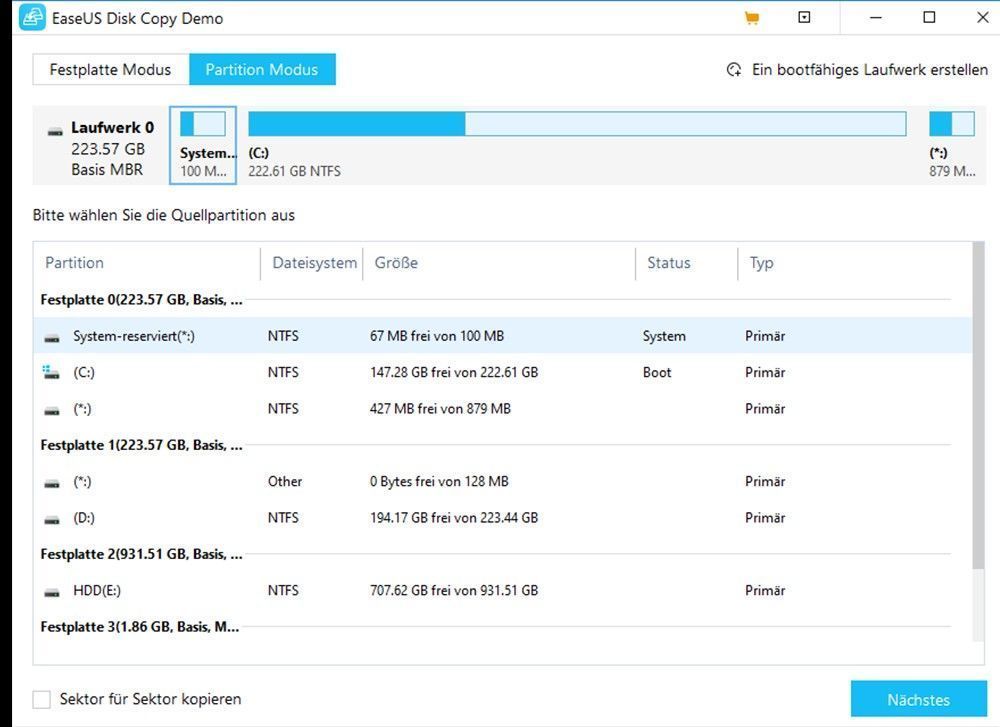Click '147.28 GB frei von 222.61 GB'
The width and height of the screenshot is (1000, 727).
tap(454, 372)
